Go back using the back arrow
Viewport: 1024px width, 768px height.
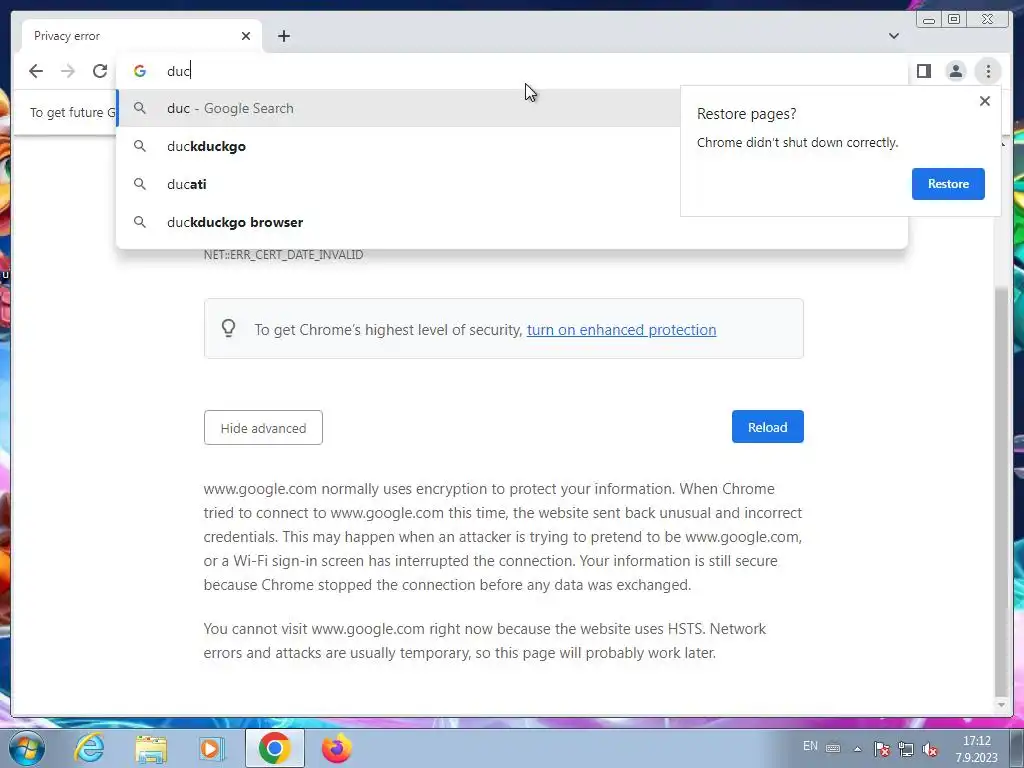[36, 71]
